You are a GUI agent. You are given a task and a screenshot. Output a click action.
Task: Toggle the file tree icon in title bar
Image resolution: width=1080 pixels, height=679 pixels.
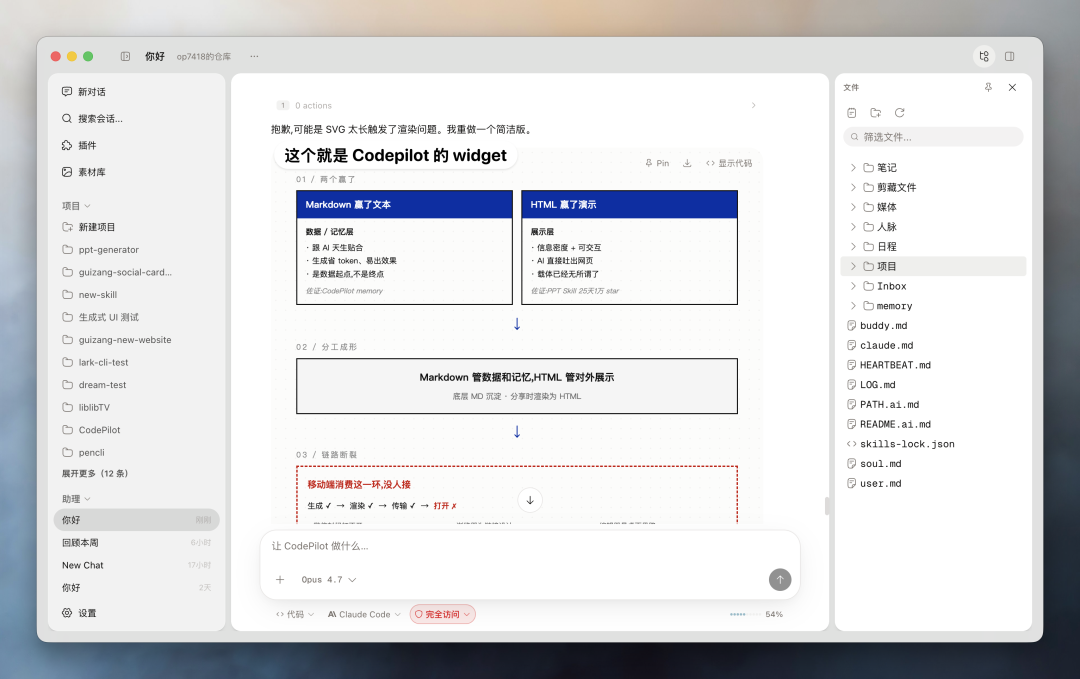coord(984,56)
